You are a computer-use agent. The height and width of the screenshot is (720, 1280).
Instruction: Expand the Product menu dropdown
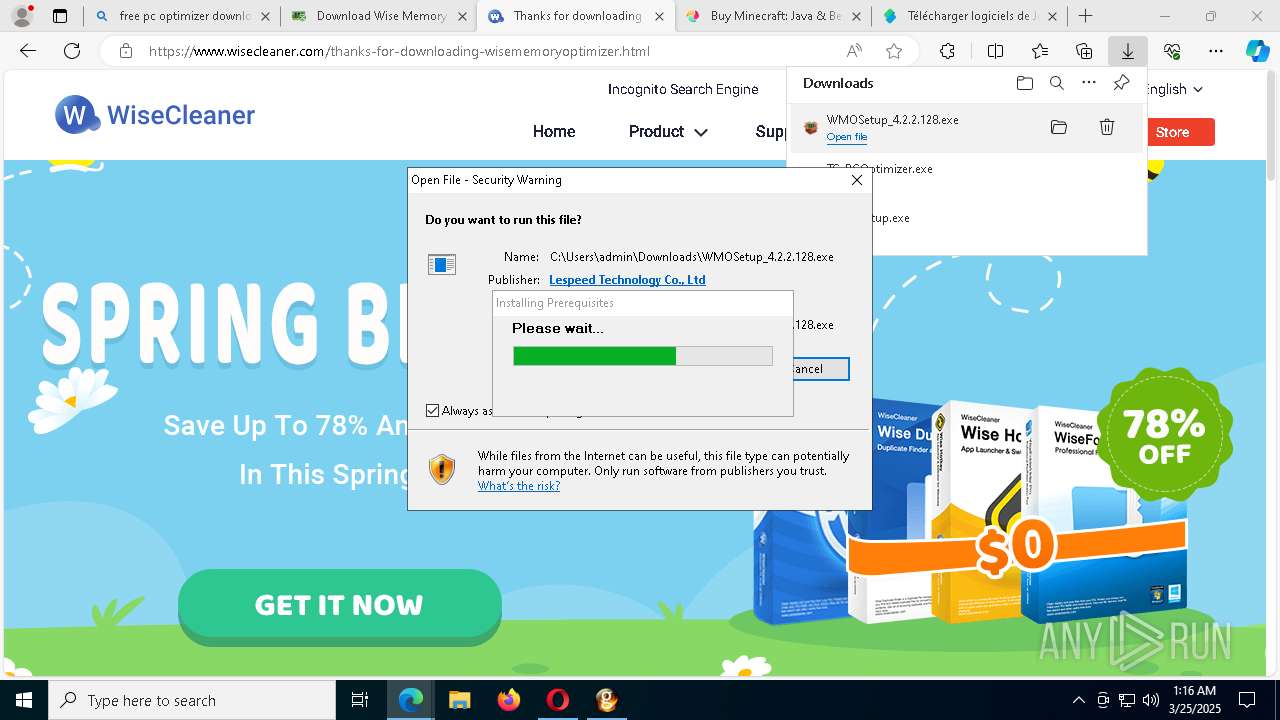(x=668, y=131)
